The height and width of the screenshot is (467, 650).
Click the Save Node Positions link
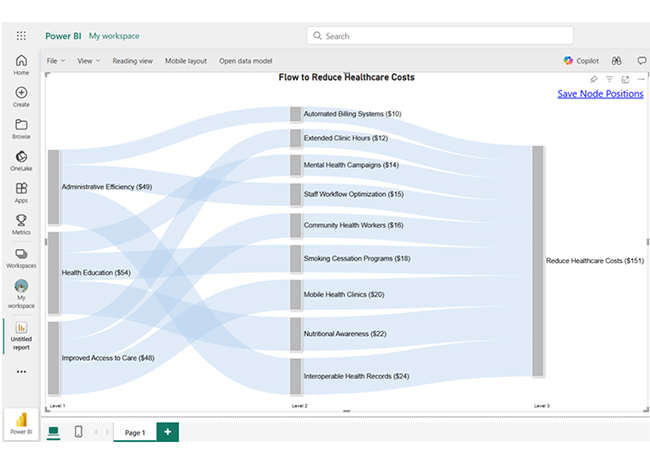point(600,94)
